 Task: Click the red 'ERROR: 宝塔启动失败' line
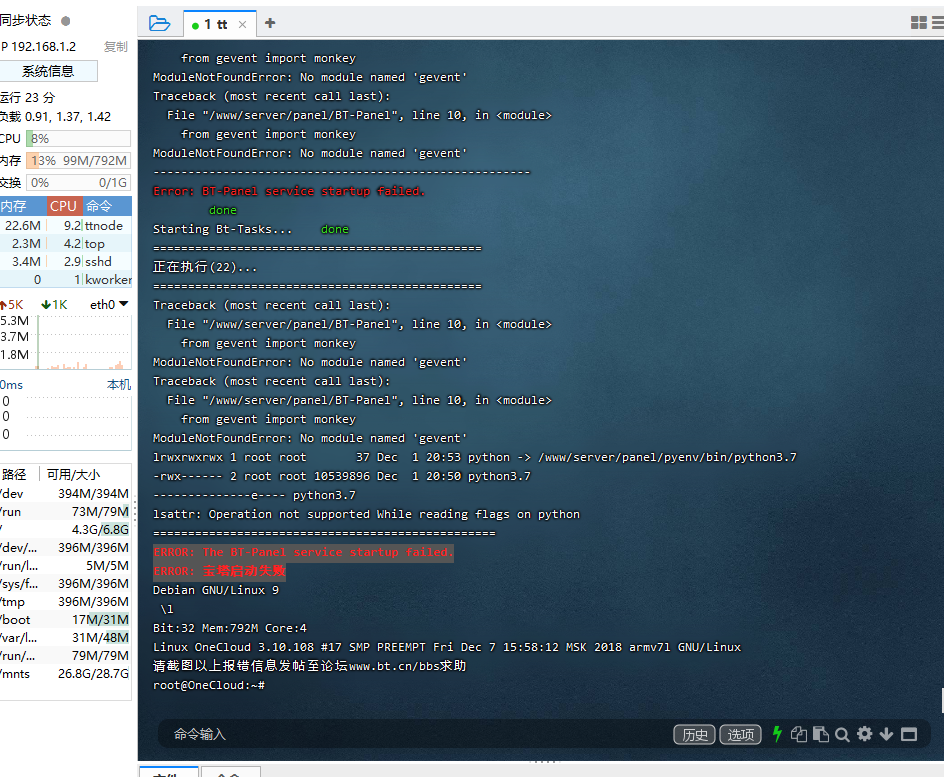(x=219, y=571)
